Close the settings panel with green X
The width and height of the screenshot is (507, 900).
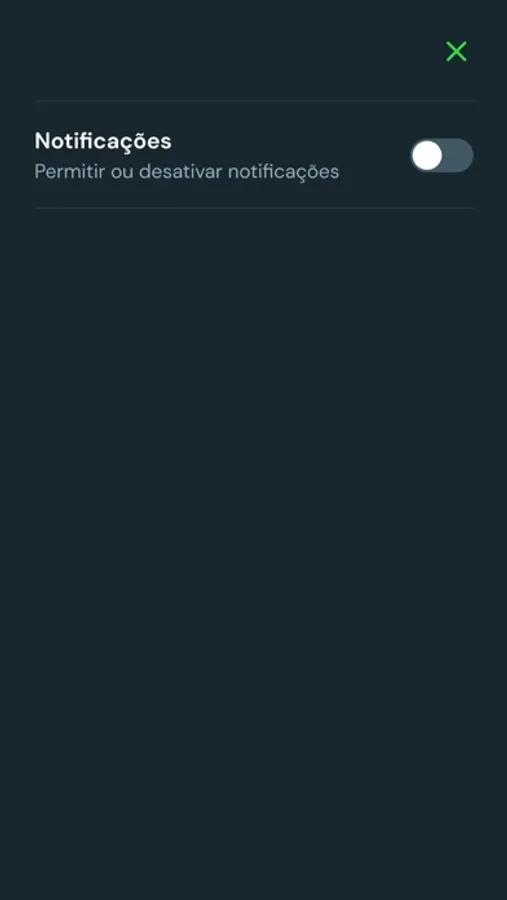pyautogui.click(x=456, y=52)
